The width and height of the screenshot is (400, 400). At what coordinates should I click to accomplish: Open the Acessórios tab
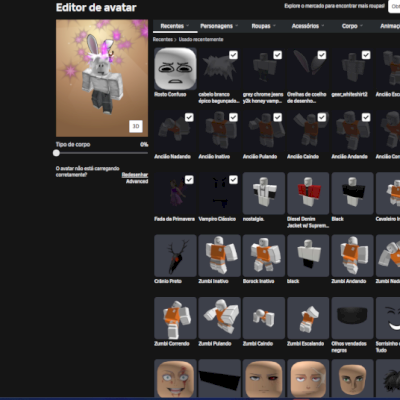(x=308, y=26)
